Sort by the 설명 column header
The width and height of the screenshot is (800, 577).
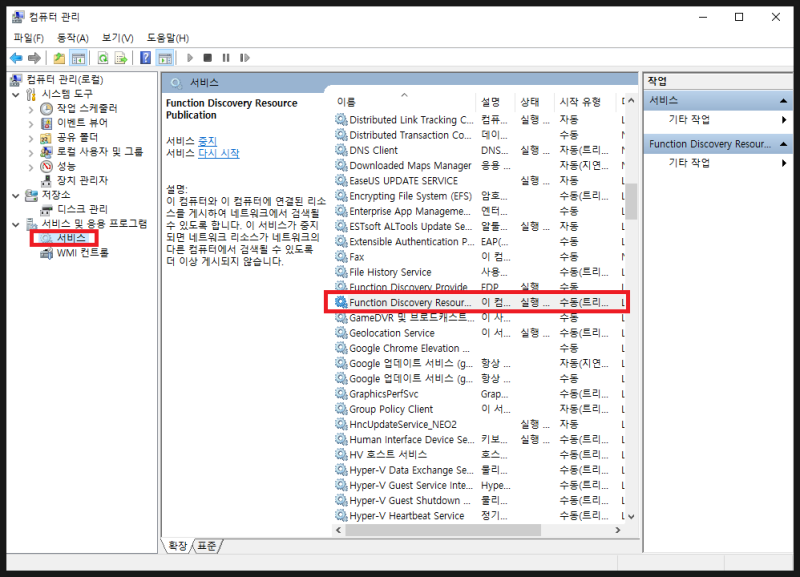click(x=495, y=102)
